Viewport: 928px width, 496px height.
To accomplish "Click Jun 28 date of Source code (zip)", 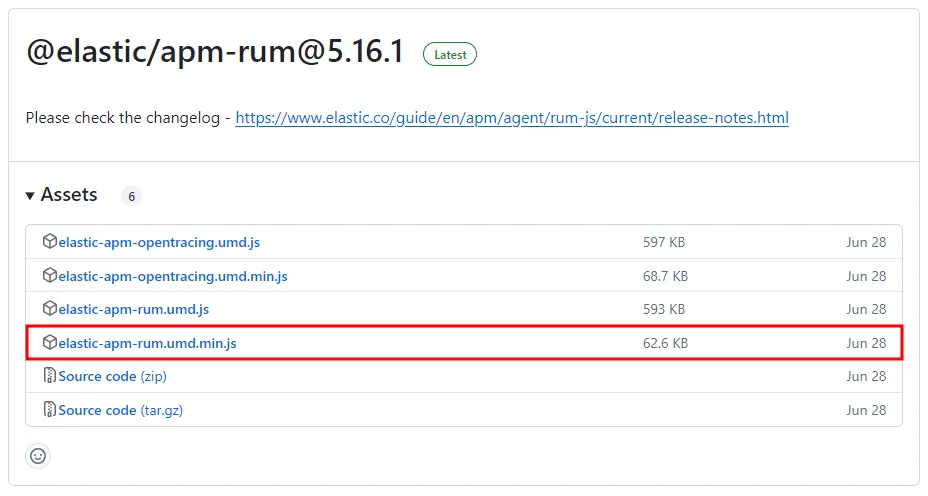I will pyautogui.click(x=866, y=376).
